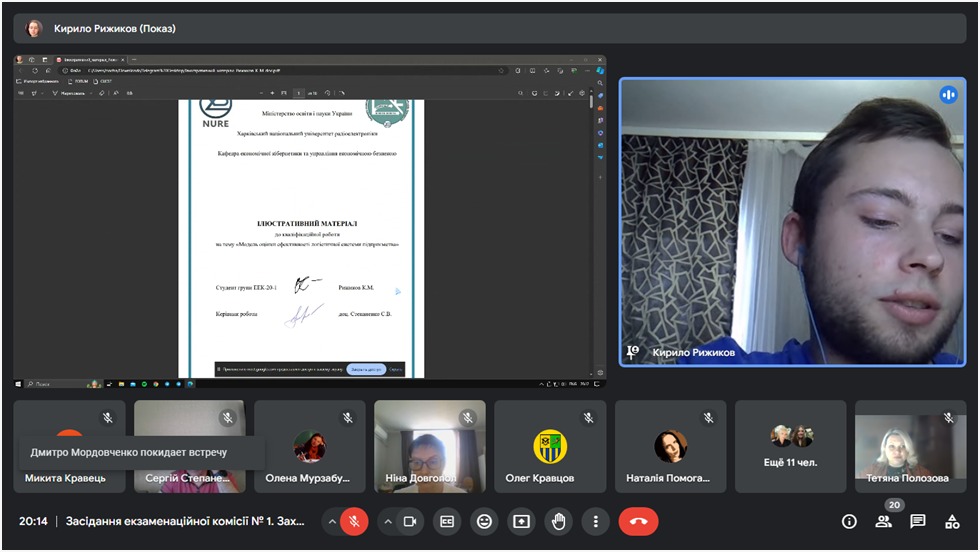Open the meeting details info icon
The image size is (980, 552).
849,521
